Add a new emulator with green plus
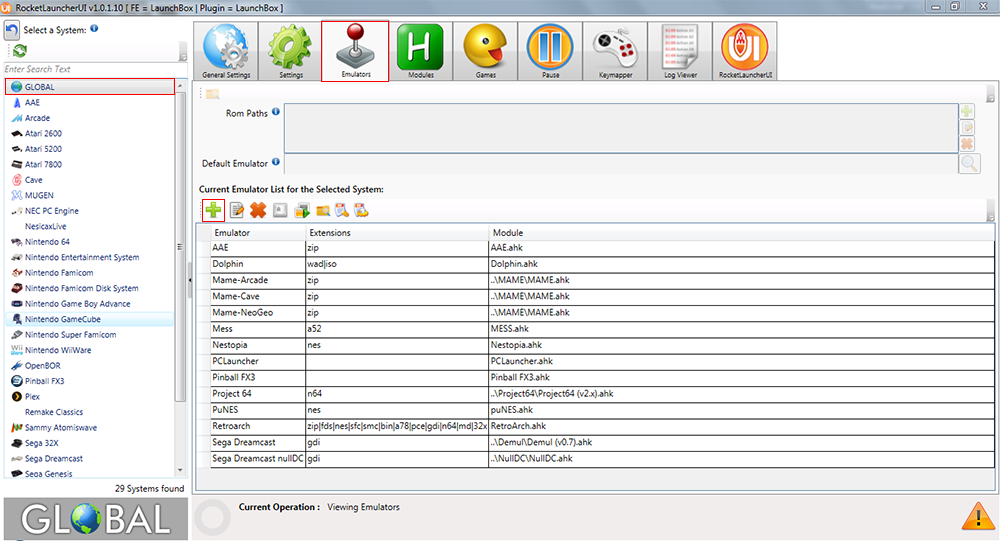Screen dimensions: 1000x541 coord(213,210)
